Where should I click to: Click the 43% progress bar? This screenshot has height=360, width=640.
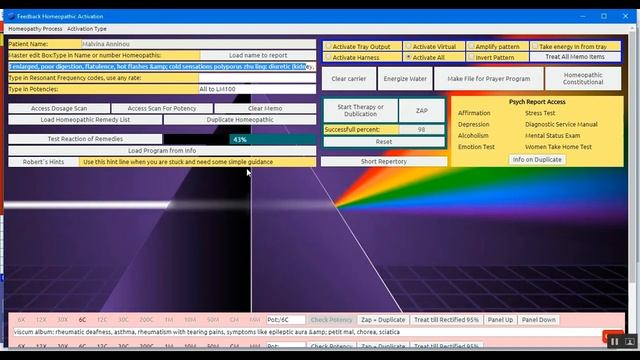click(240, 139)
